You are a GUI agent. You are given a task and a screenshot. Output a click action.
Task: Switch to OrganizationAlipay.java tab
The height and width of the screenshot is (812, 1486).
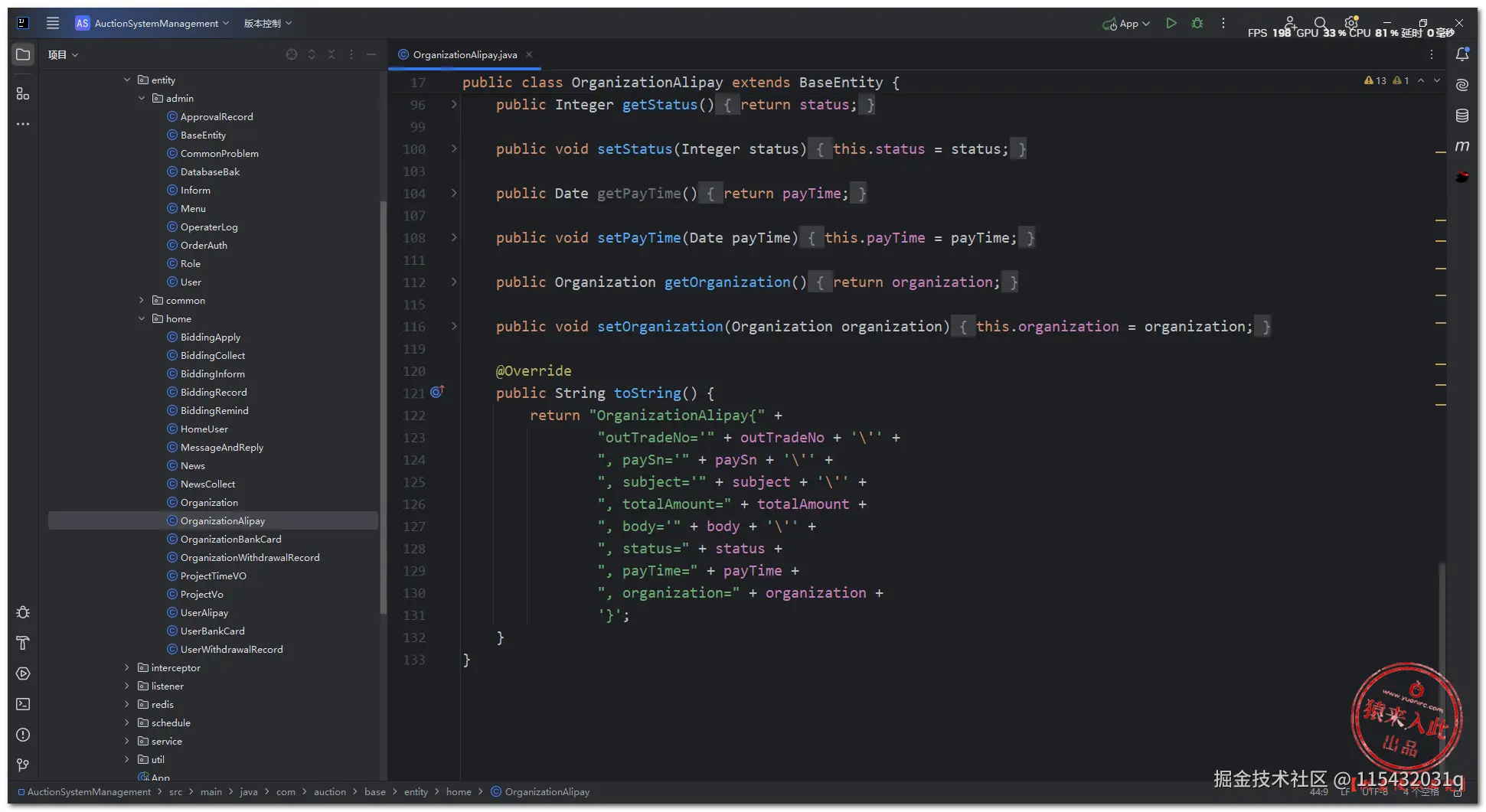(x=465, y=54)
